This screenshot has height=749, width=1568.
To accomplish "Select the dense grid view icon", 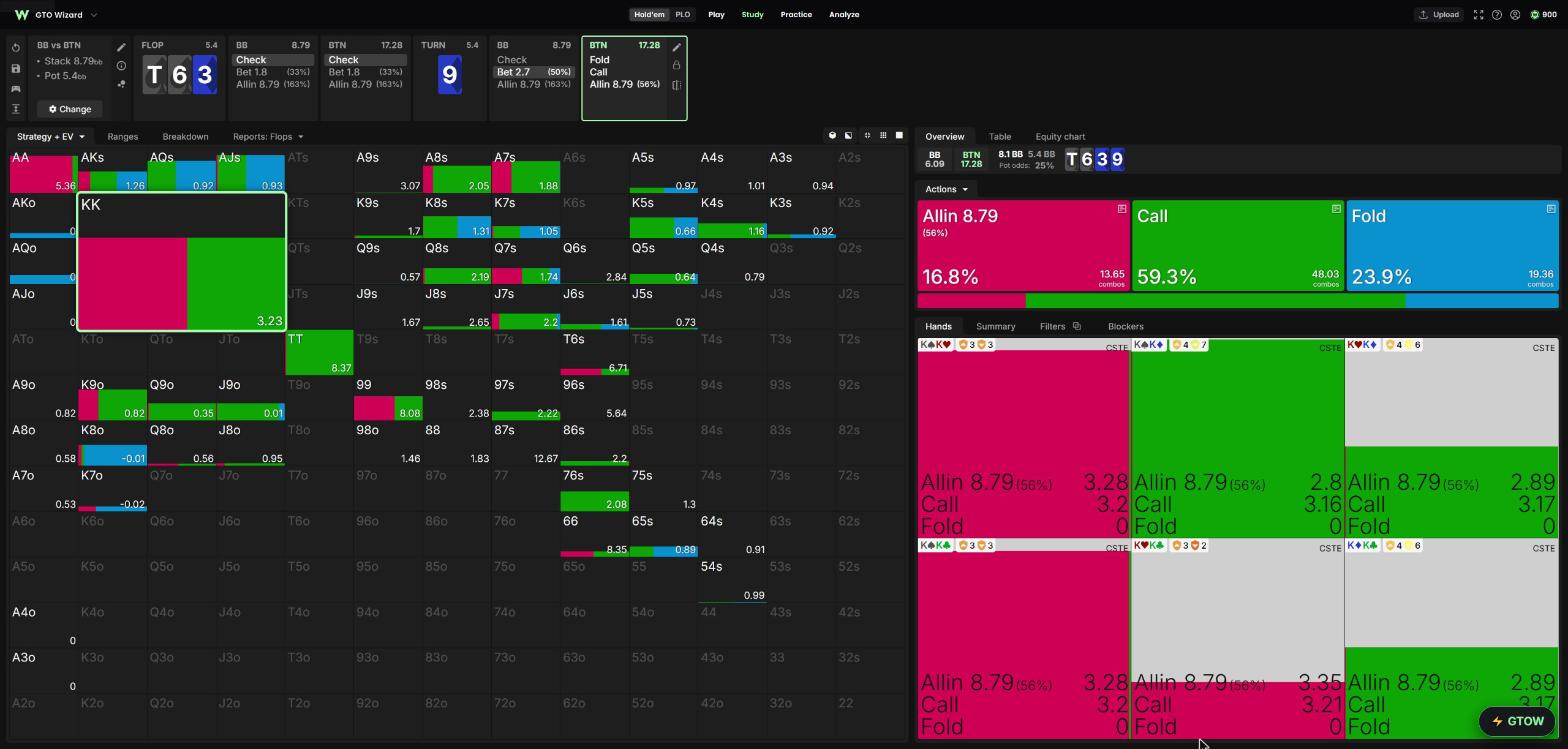I will (x=883, y=136).
